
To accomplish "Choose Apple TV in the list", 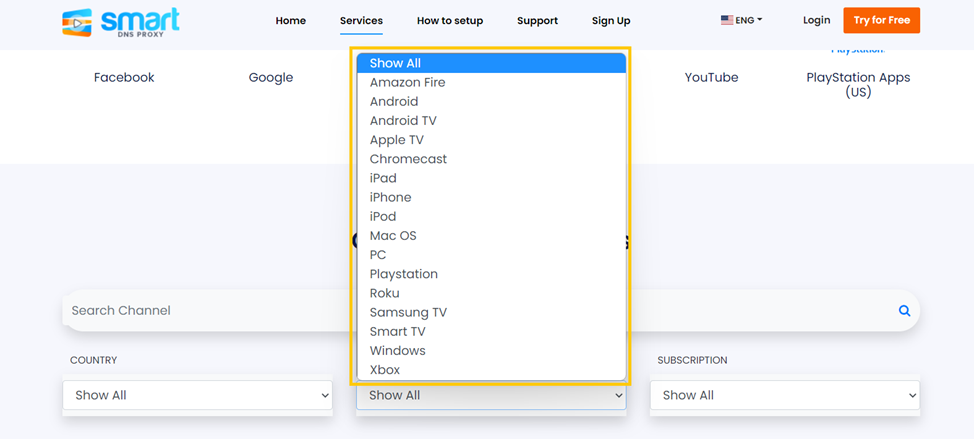I will tap(396, 140).
